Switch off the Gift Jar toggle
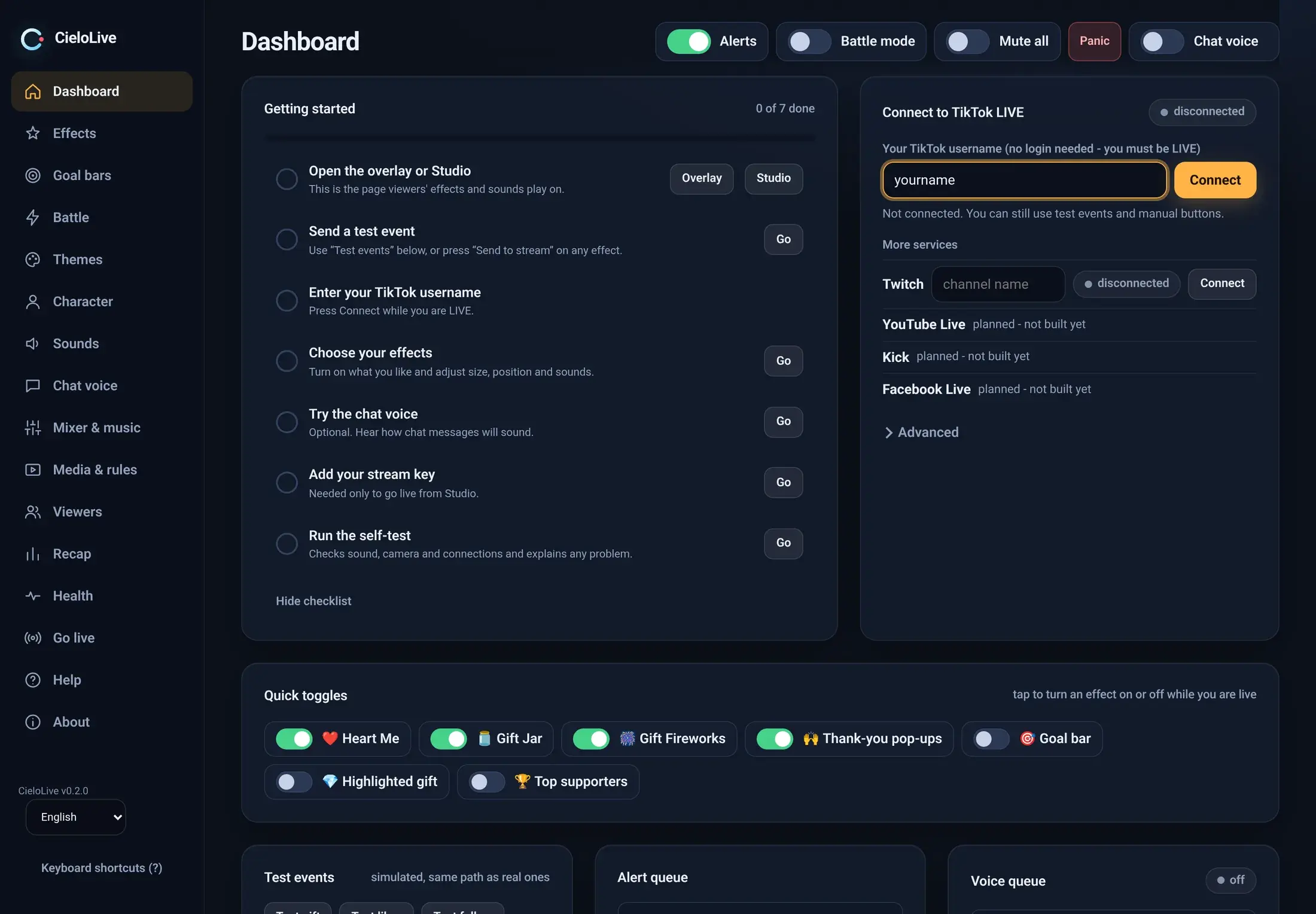 449,739
